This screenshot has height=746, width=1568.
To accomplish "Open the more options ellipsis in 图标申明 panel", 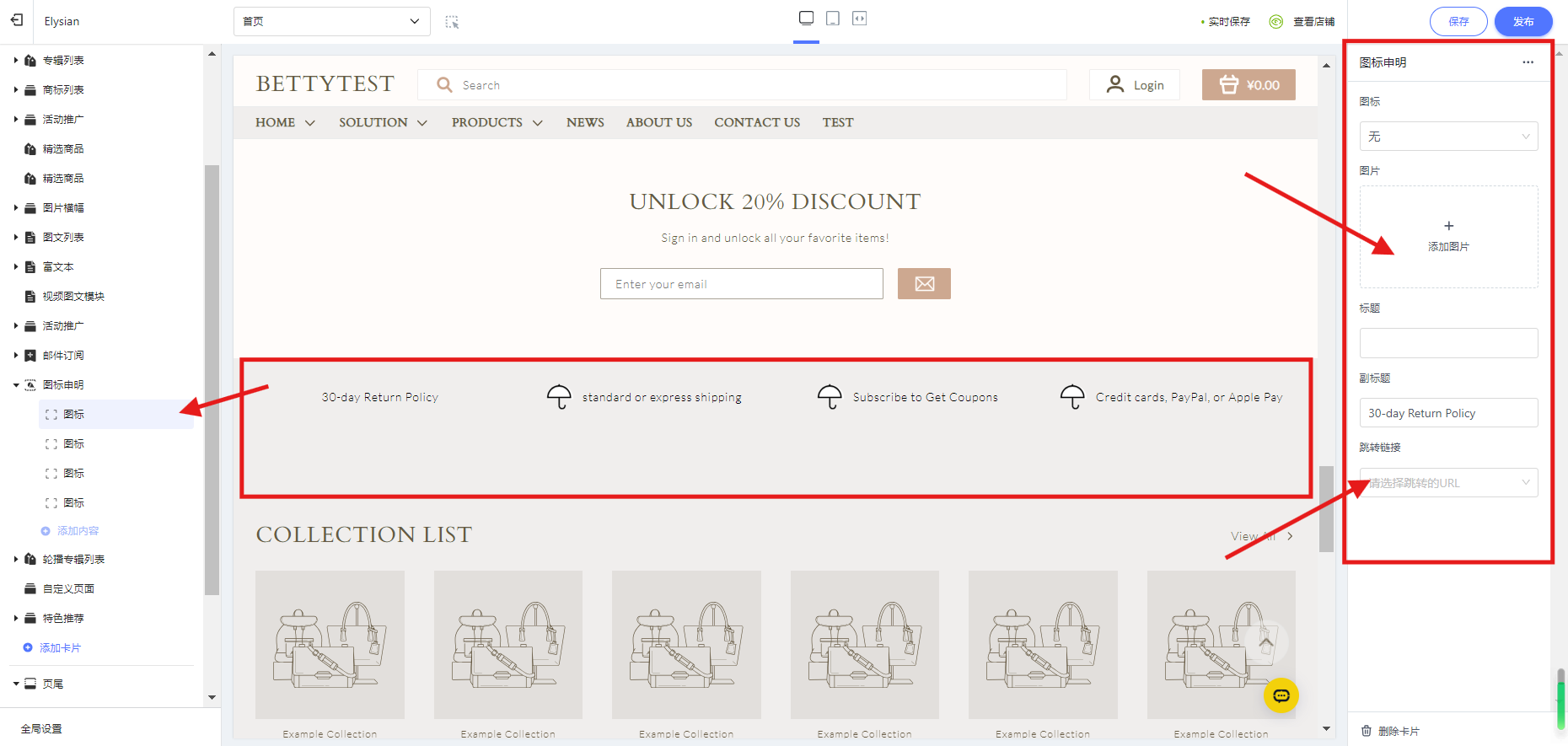I will pos(1528,62).
